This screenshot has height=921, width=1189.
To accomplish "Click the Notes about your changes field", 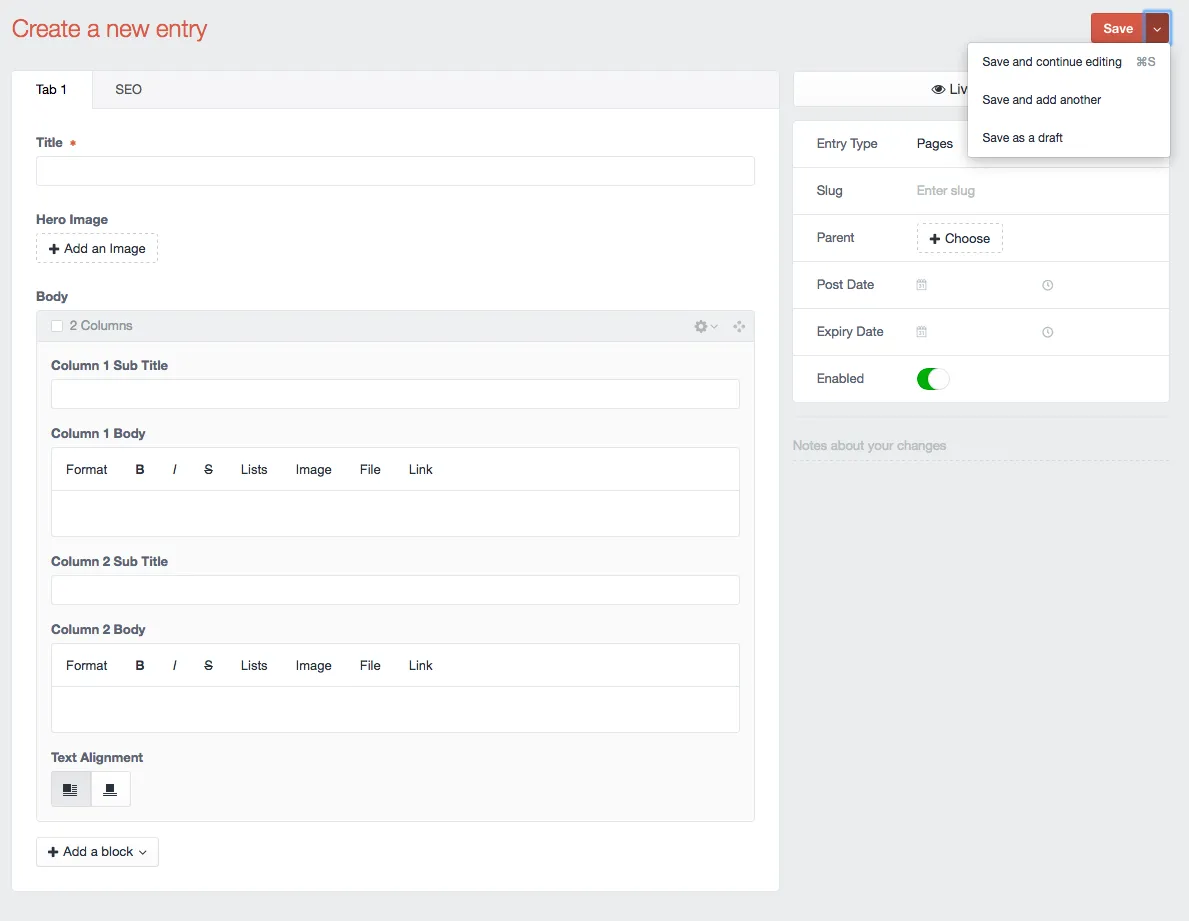I will (x=980, y=446).
